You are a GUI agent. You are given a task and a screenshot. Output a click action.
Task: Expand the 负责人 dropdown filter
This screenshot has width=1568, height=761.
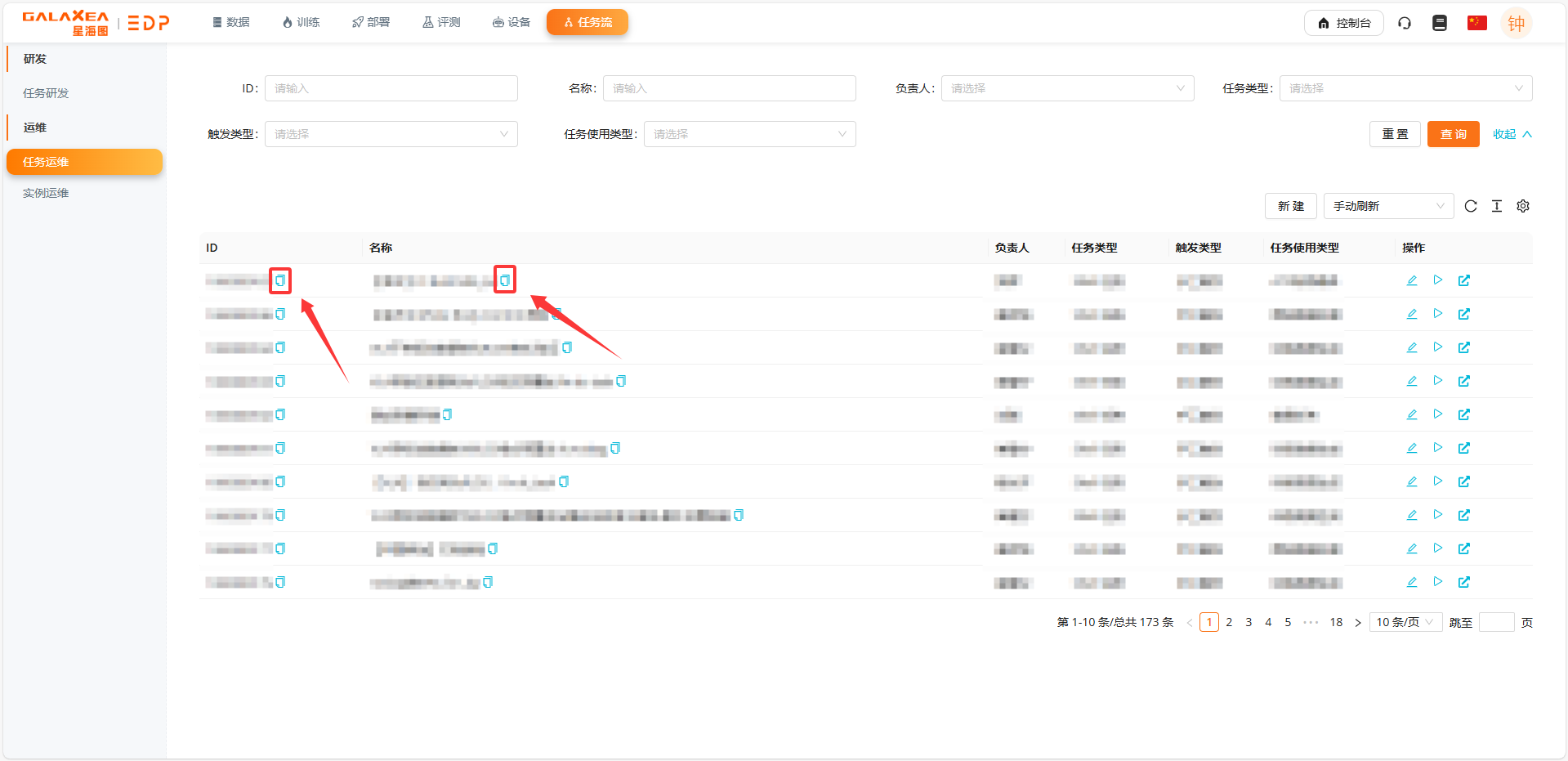[1066, 88]
